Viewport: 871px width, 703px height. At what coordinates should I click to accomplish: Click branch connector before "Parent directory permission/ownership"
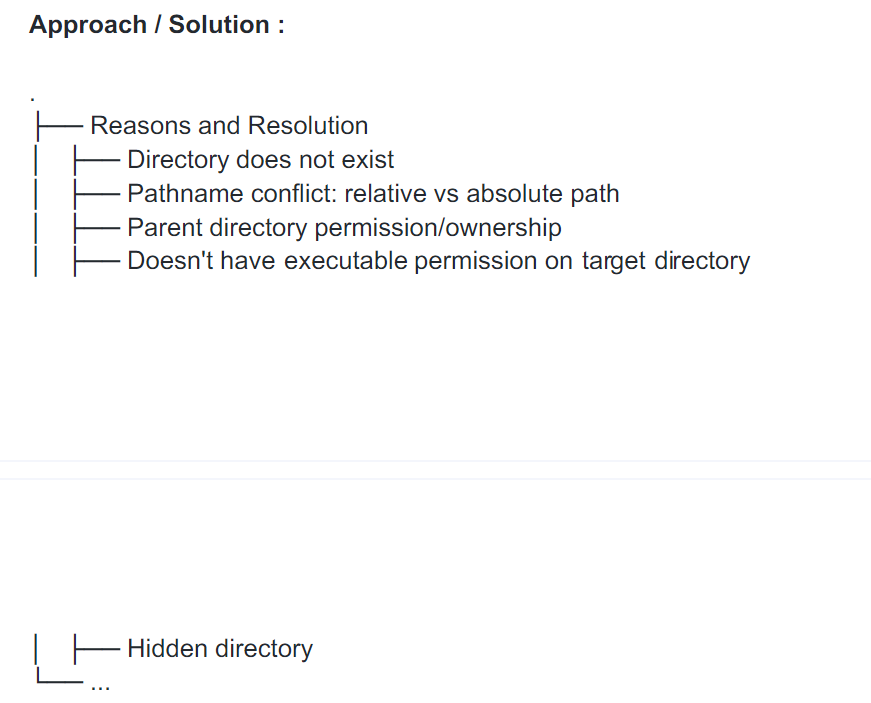coord(97,228)
